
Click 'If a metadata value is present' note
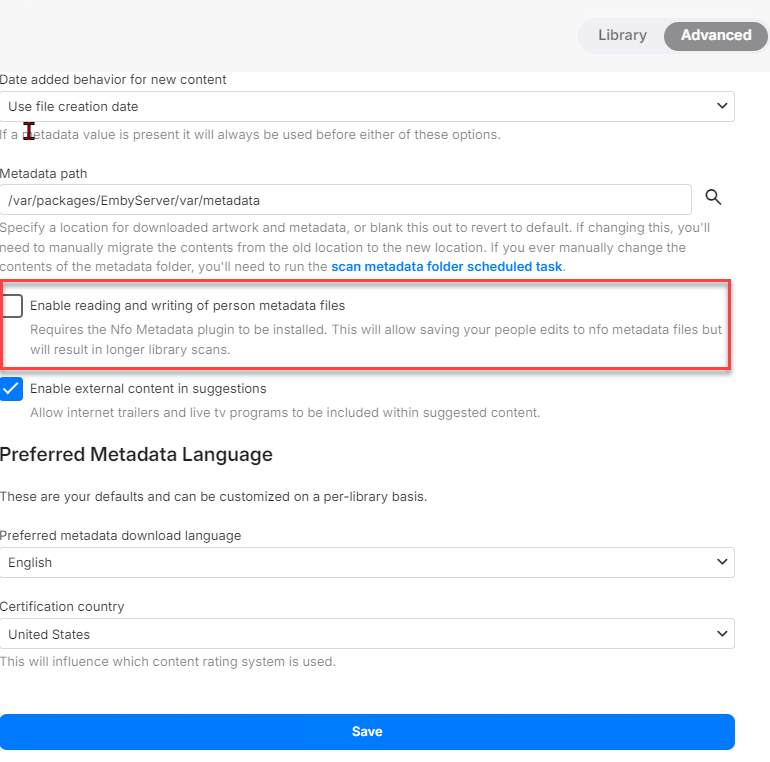[x=250, y=135]
